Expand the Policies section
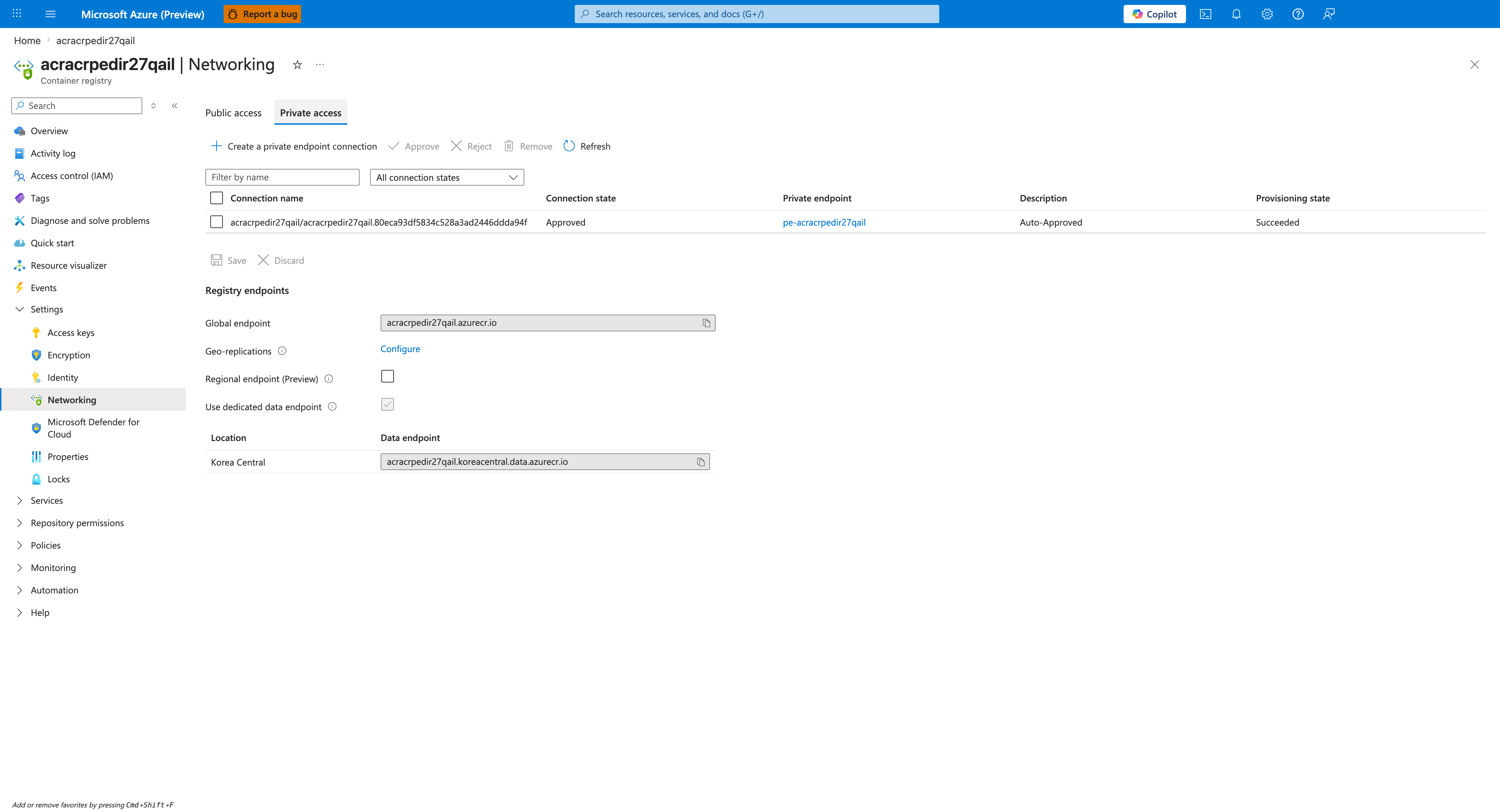This screenshot has height=812, width=1500. pyautogui.click(x=19, y=545)
